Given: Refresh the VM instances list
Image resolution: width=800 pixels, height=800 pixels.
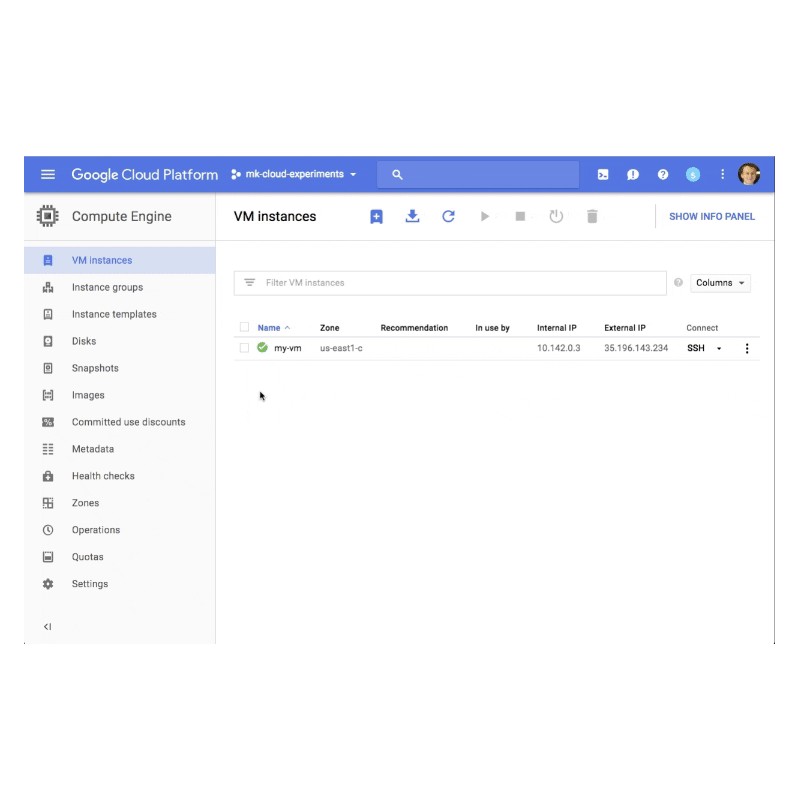Looking at the screenshot, I should coord(448,216).
